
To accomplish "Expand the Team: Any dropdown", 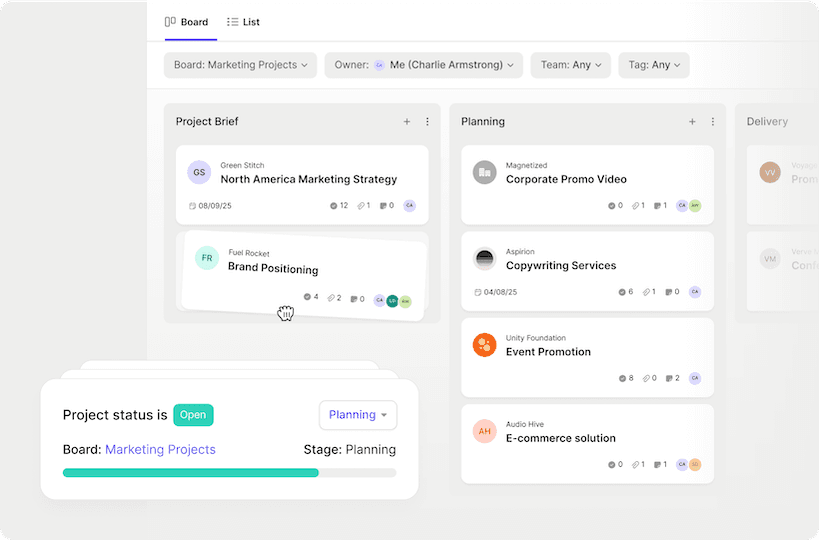I will [571, 65].
